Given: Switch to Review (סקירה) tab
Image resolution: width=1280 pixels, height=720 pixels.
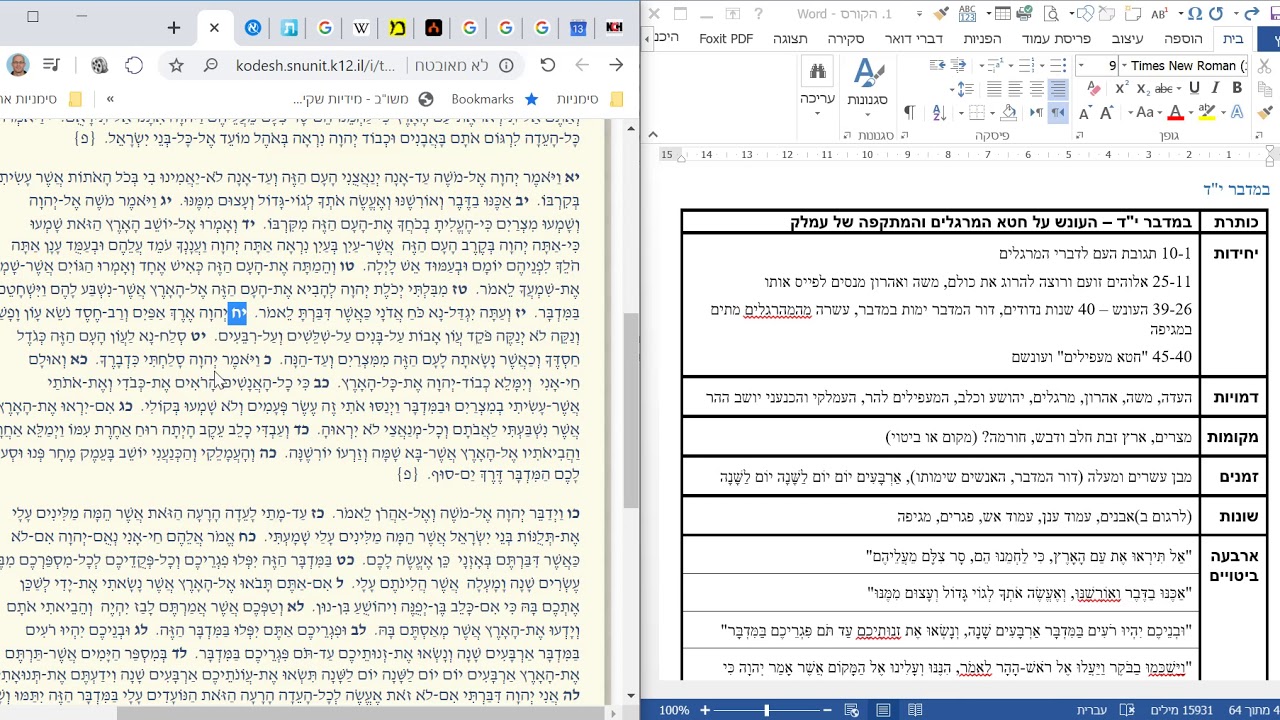Looking at the screenshot, I should click(846, 38).
